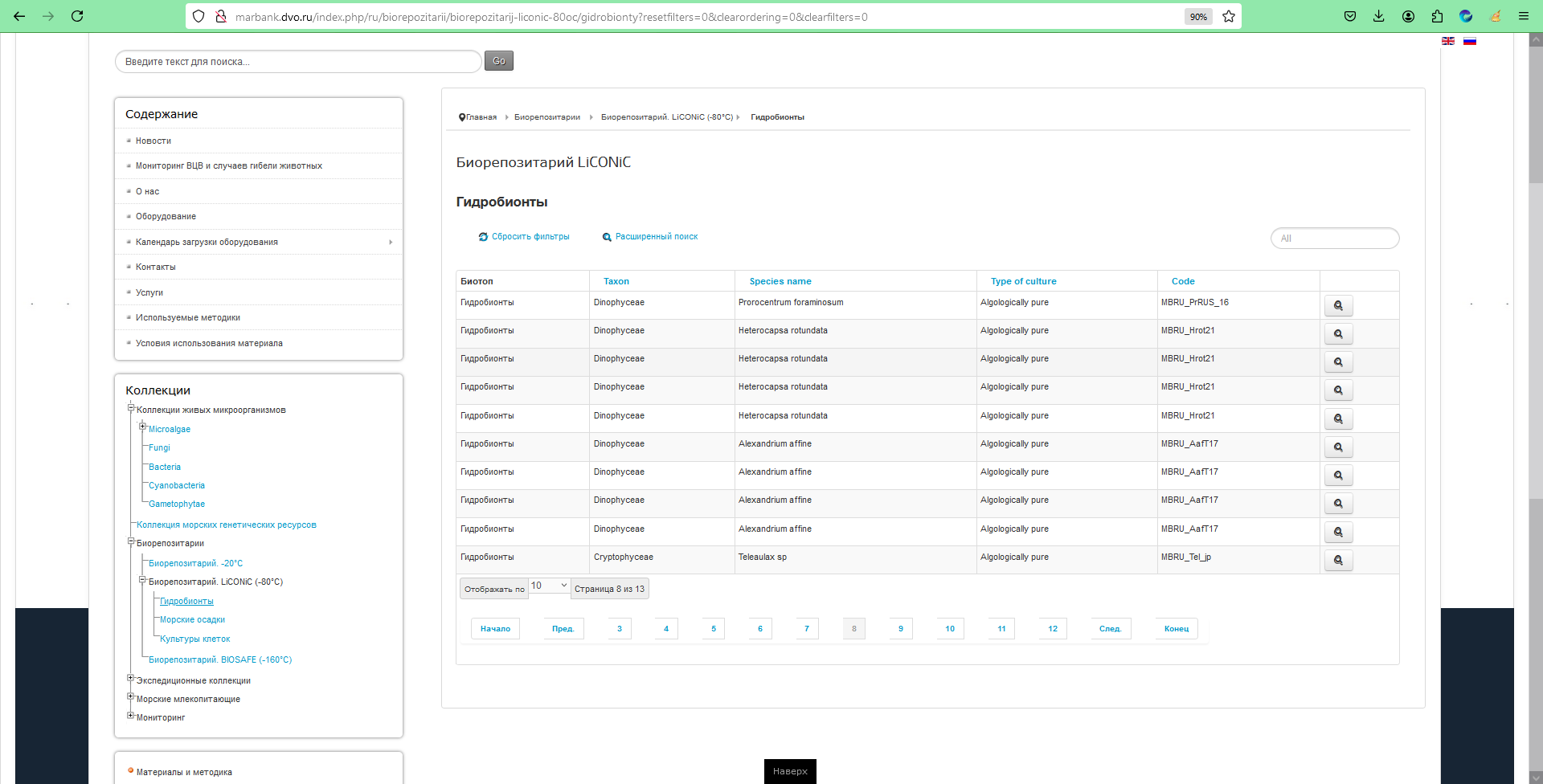Screen dimensions: 1543x784
Task: Open the О нас menu item
Action: tap(147, 192)
